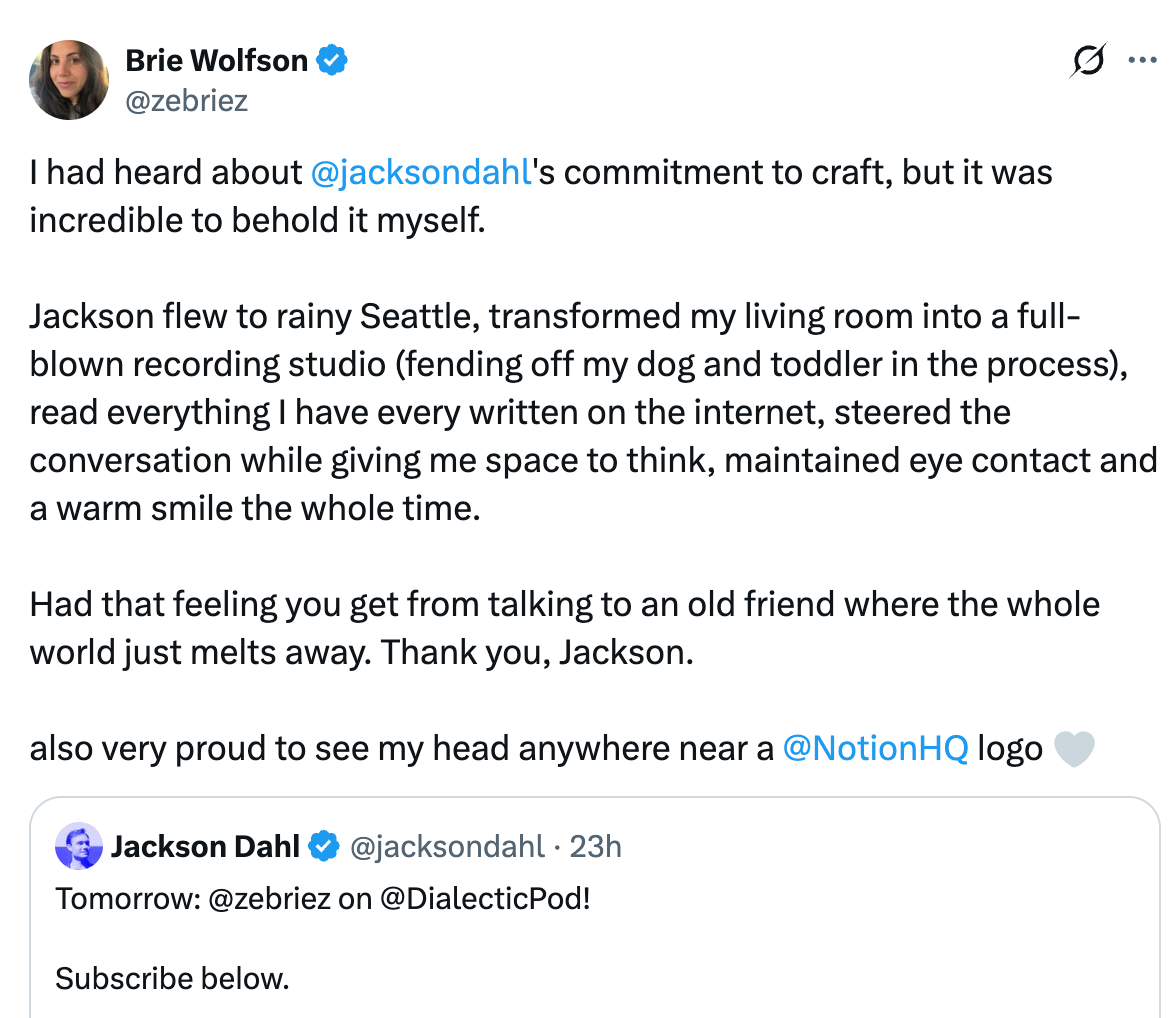Click the verified badge beside Brie Wolfson
Screen dimensions: 1174x1018
[332, 61]
